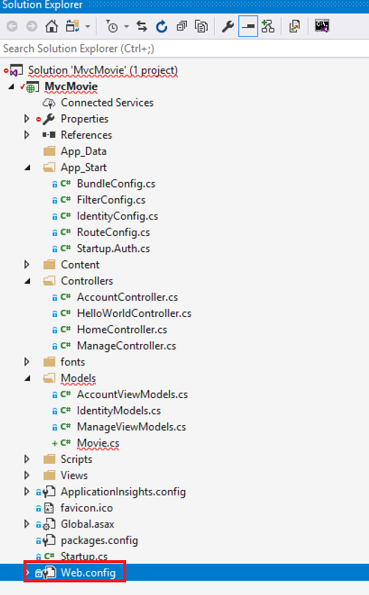
Task: Toggle Preview Selected Items button
Action: [248, 26]
